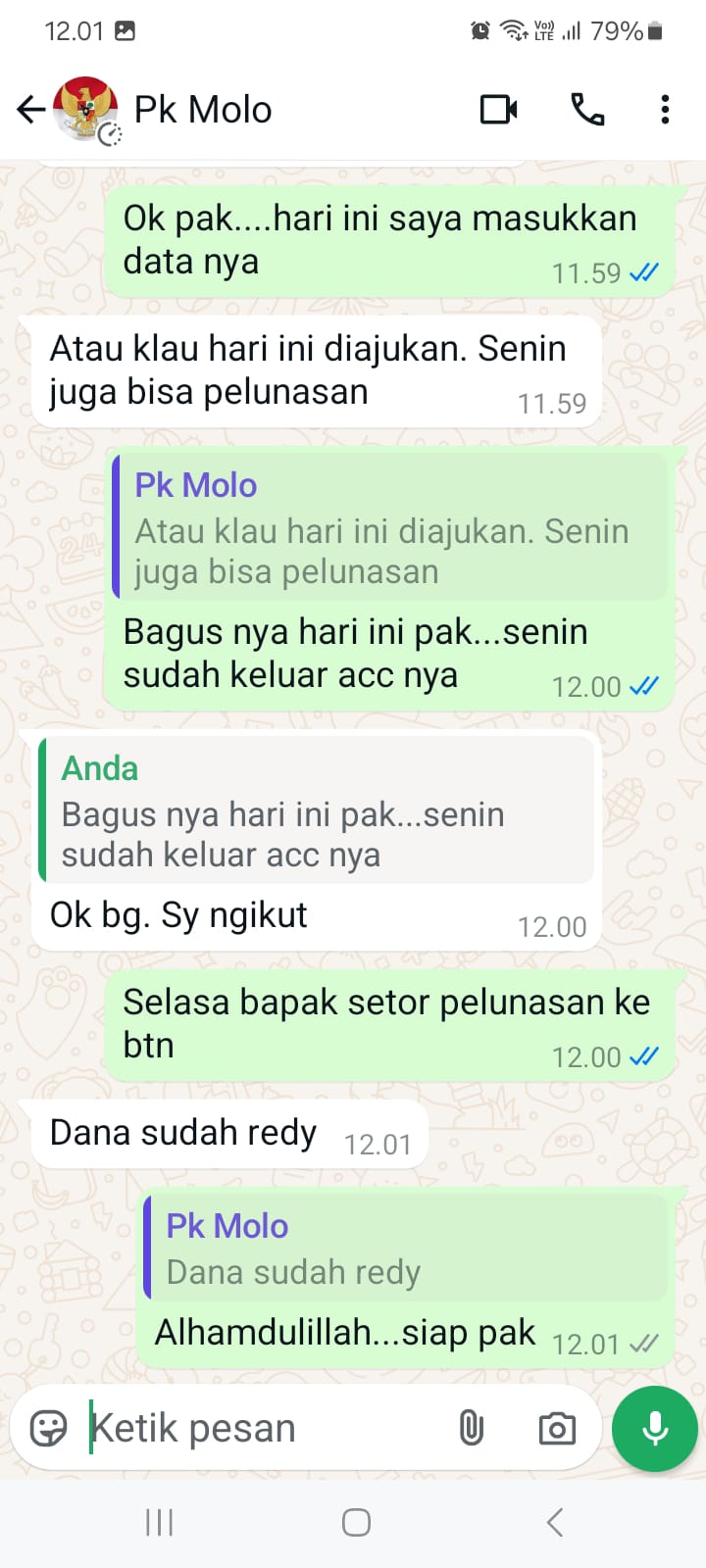
Task: Start a voice call with Pk Molo
Action: pos(587,109)
